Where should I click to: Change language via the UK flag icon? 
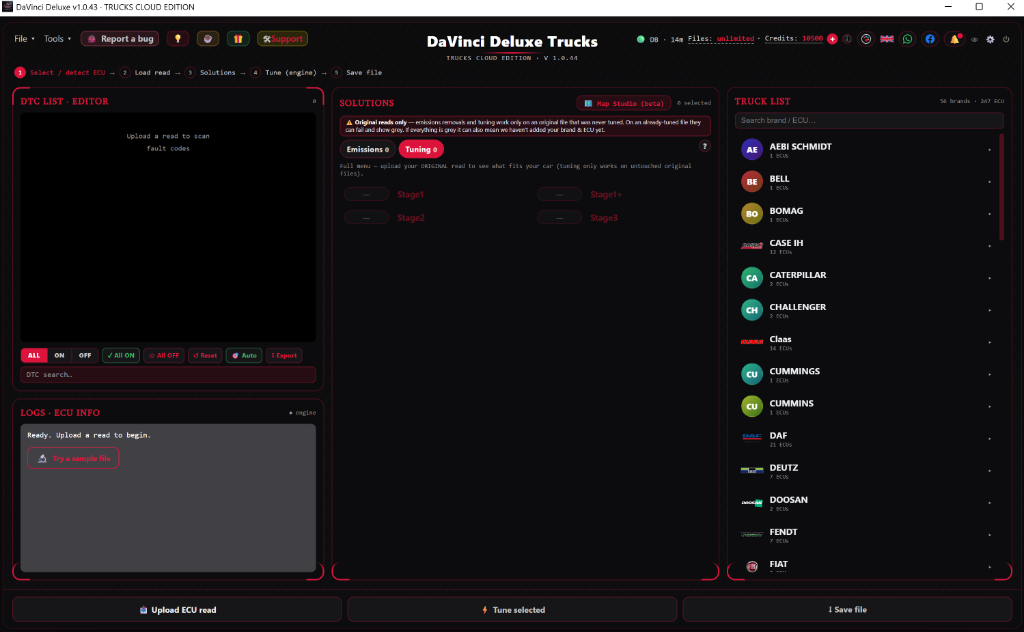pyautogui.click(x=887, y=39)
